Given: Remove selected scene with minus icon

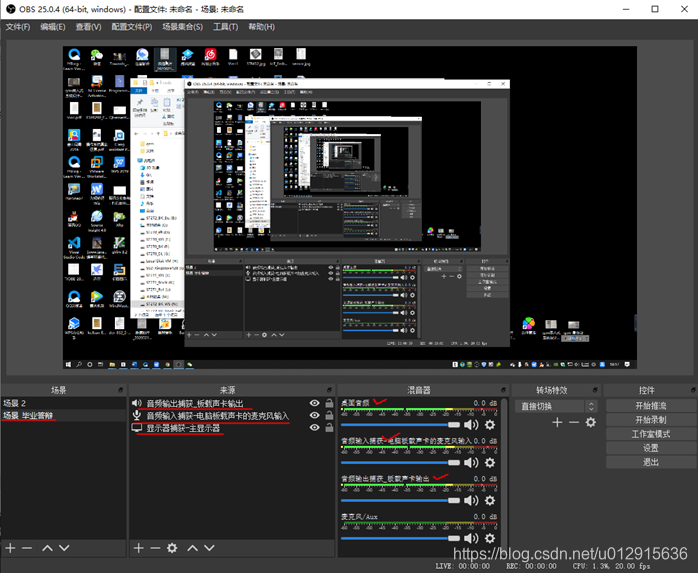Looking at the screenshot, I should click(x=27, y=548).
